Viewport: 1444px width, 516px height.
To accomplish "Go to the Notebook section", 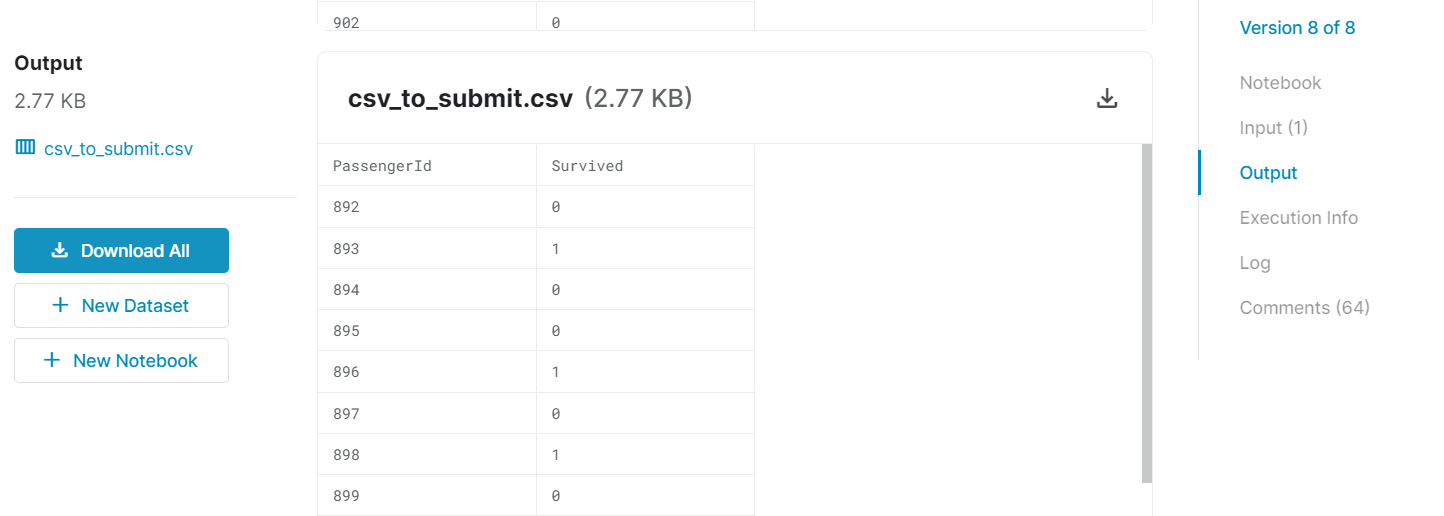I will click(x=1280, y=83).
